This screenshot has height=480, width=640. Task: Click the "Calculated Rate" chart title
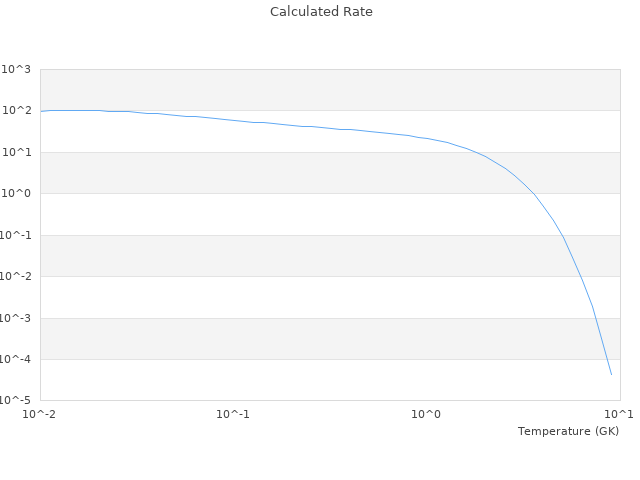[x=321, y=12]
